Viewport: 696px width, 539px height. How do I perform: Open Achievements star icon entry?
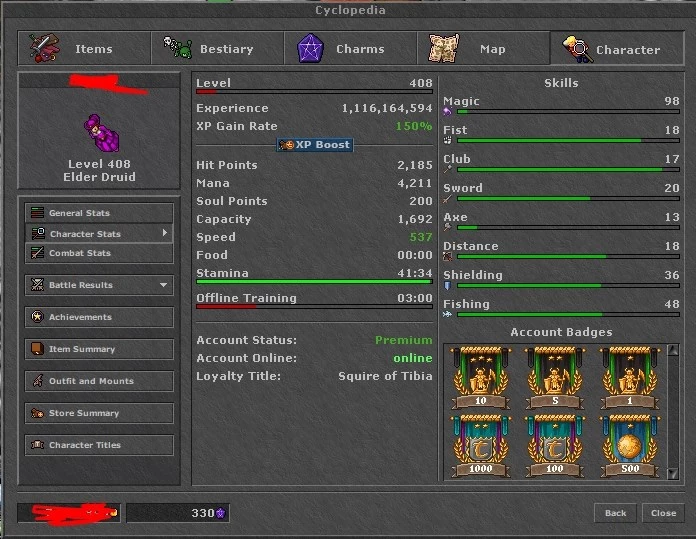pyautogui.click(x=99, y=317)
